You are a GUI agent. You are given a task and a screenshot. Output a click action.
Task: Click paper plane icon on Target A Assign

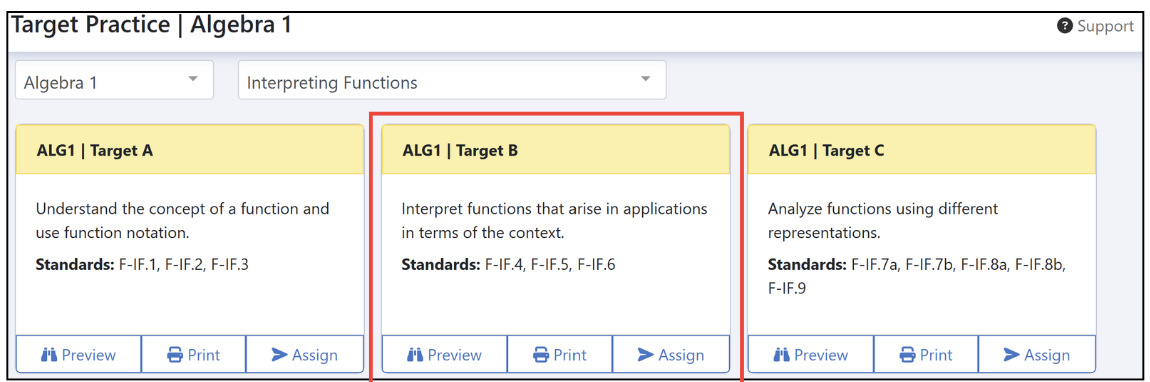click(x=279, y=355)
